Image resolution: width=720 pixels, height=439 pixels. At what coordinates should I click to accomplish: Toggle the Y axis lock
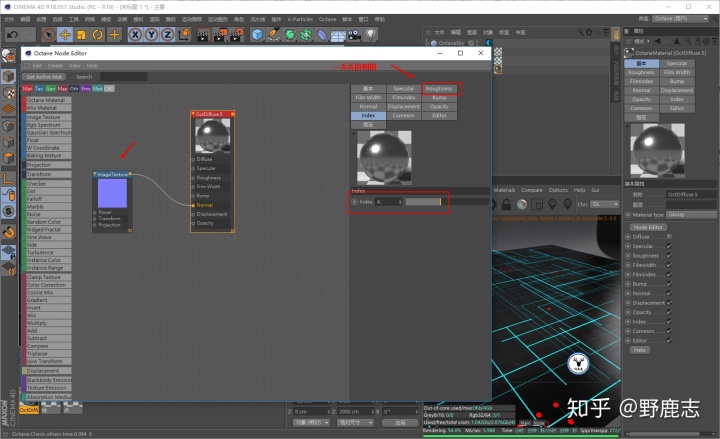tap(152, 34)
